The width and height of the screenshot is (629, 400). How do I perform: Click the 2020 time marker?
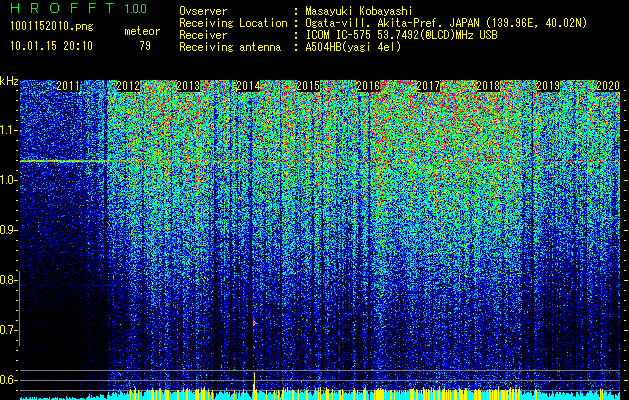tap(608, 86)
